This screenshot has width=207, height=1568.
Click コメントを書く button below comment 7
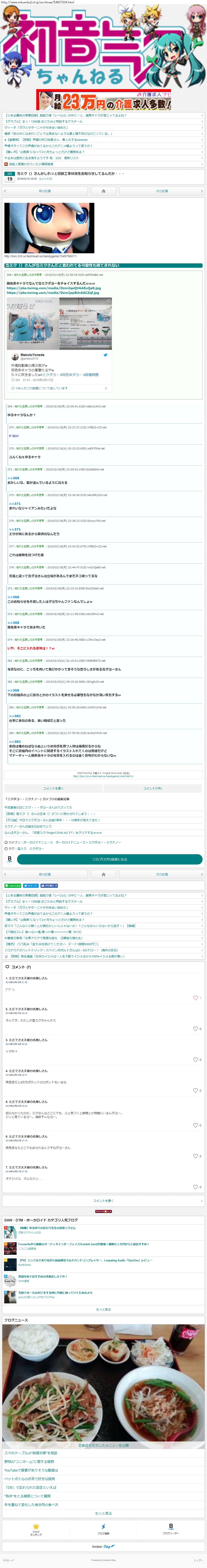[103, 1201]
